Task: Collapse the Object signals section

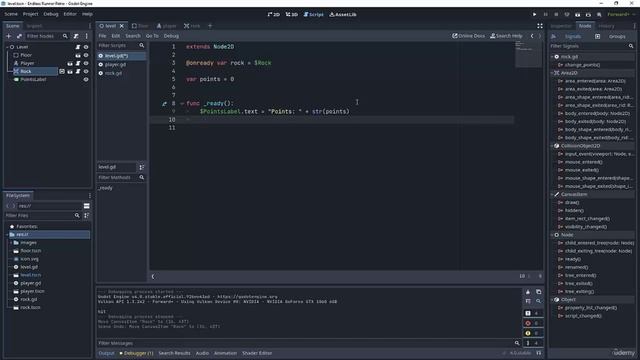Action: tap(552, 300)
